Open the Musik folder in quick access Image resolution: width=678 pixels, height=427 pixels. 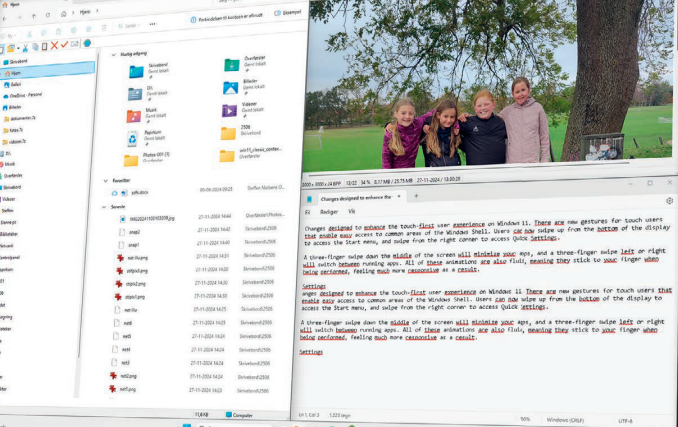pyautogui.click(x=146, y=115)
